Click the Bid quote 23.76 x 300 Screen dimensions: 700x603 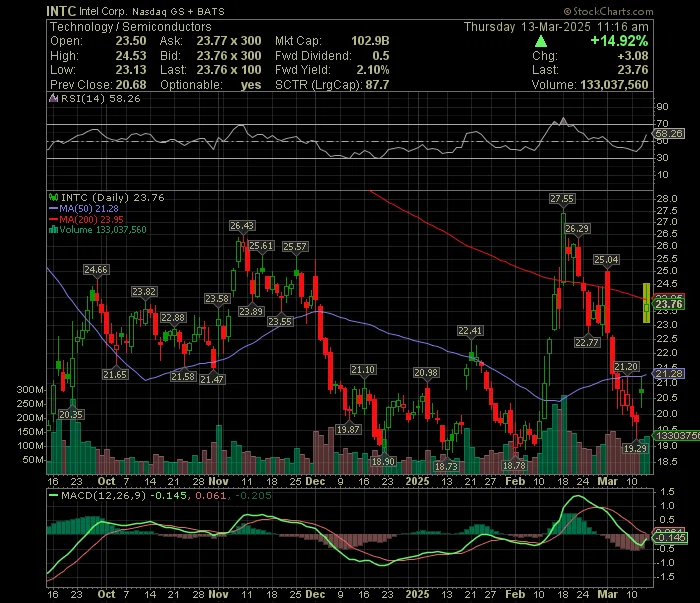tap(229, 56)
